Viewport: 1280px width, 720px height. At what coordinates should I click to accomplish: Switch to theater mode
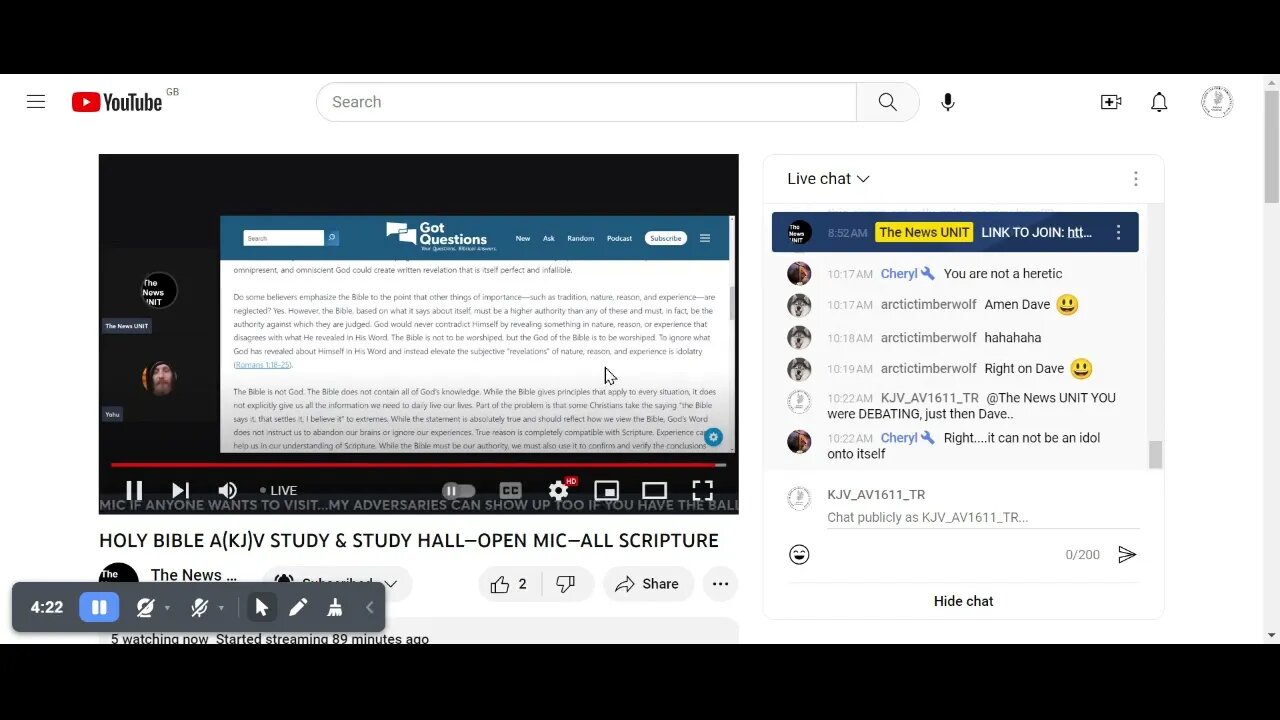pyautogui.click(x=654, y=490)
